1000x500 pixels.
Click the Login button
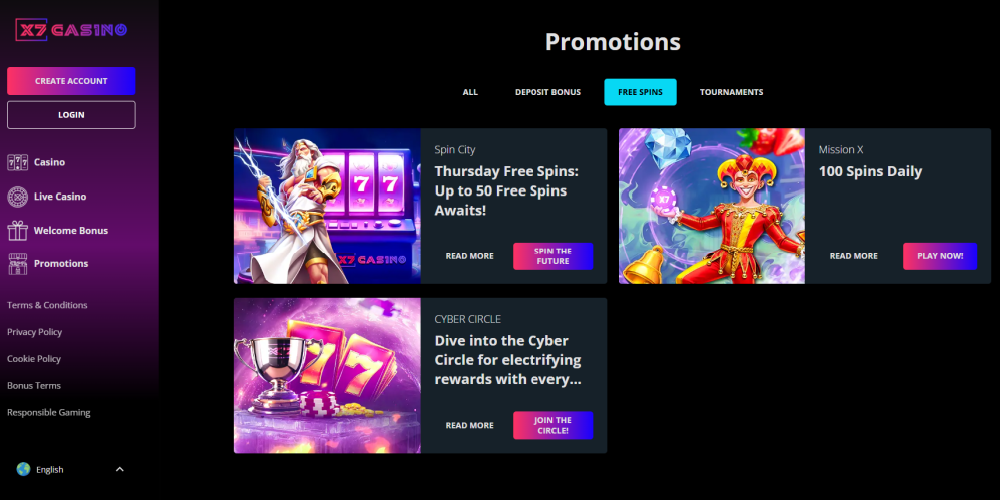tap(71, 115)
